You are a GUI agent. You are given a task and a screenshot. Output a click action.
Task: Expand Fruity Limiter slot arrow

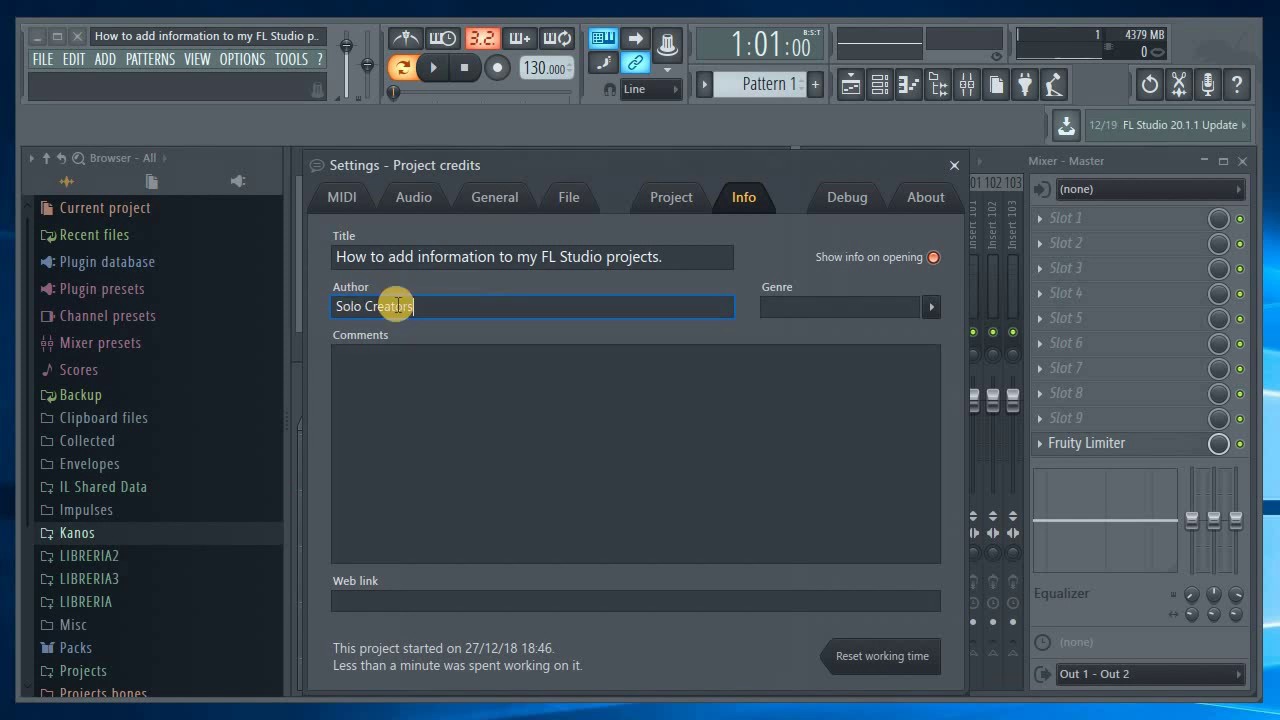click(1040, 443)
